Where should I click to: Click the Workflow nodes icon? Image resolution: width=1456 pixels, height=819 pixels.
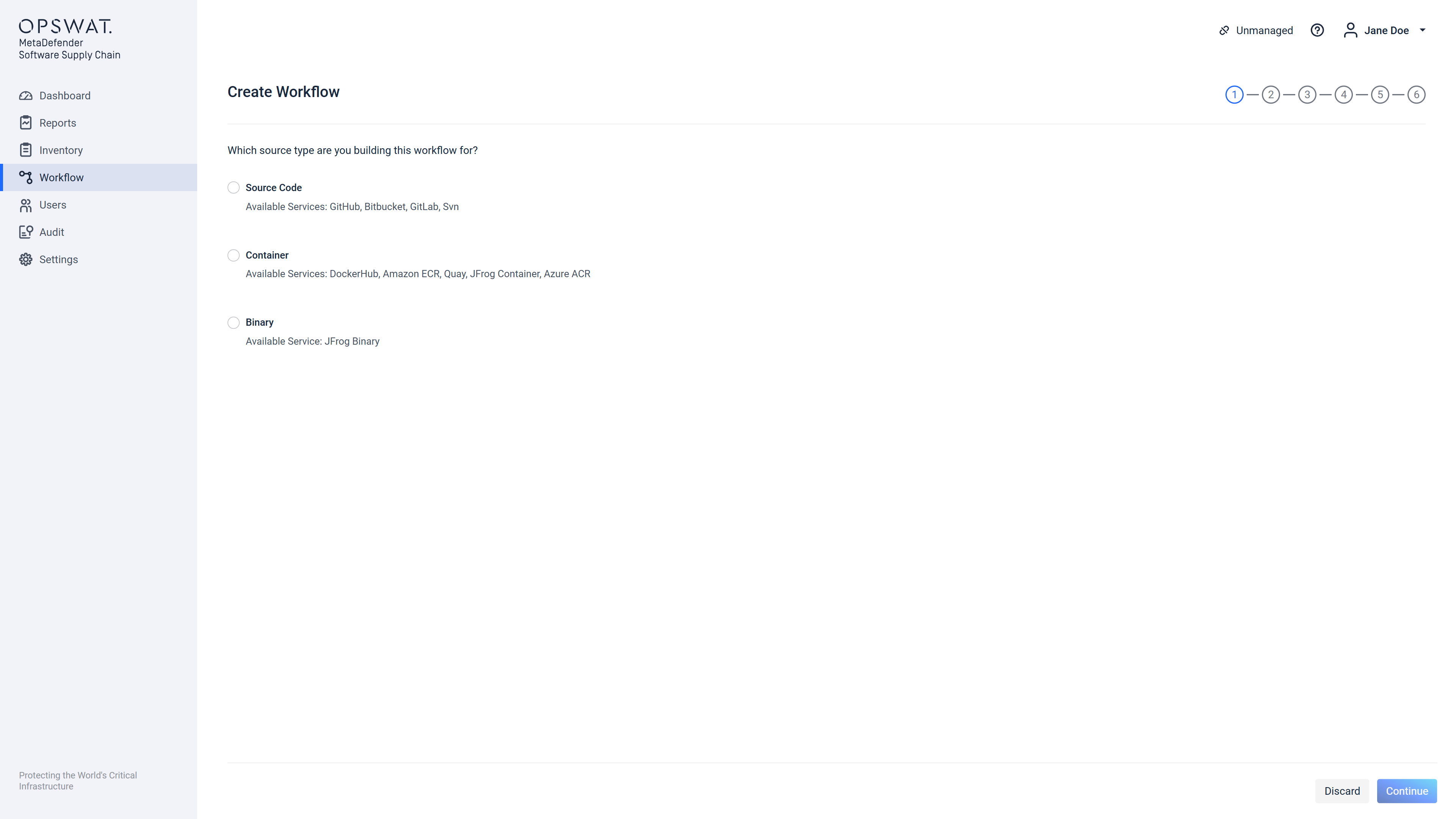25,177
